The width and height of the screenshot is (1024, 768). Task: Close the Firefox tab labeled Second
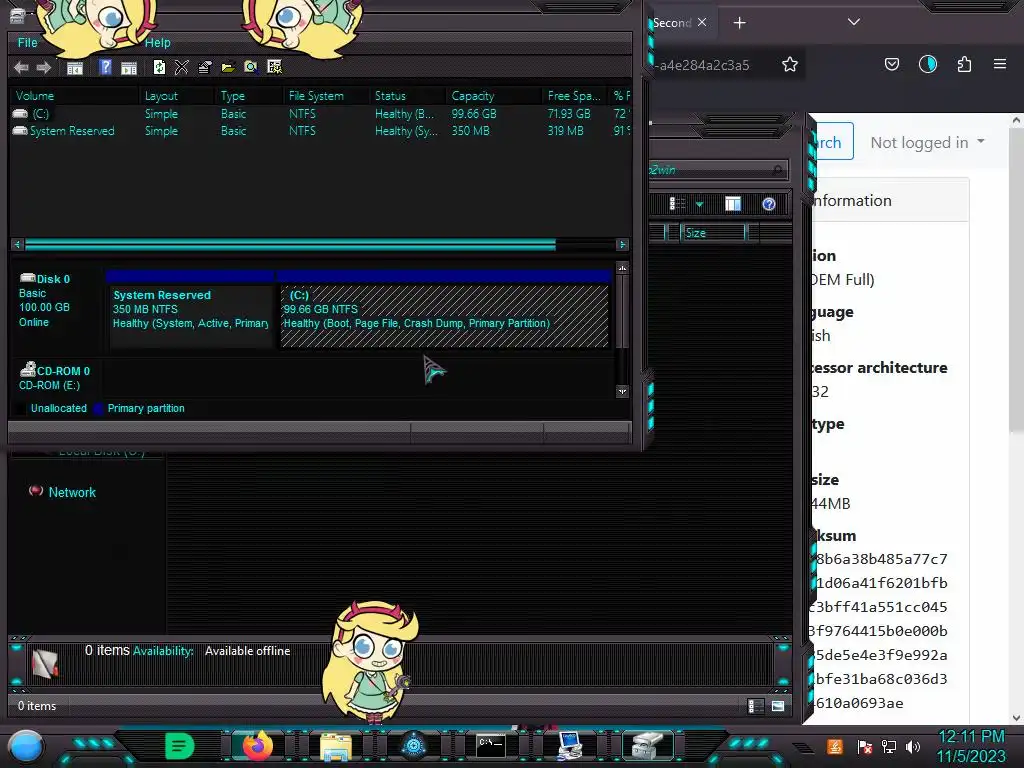[701, 22]
